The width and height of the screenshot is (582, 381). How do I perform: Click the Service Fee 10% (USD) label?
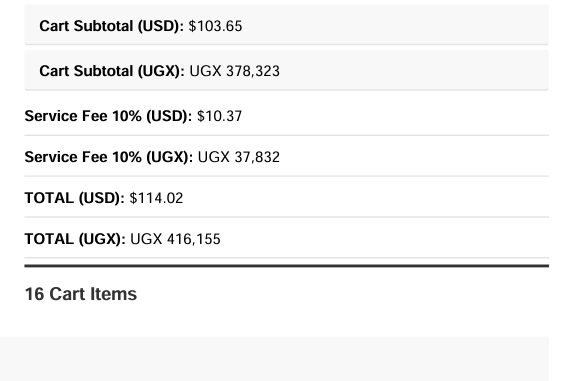(108, 116)
